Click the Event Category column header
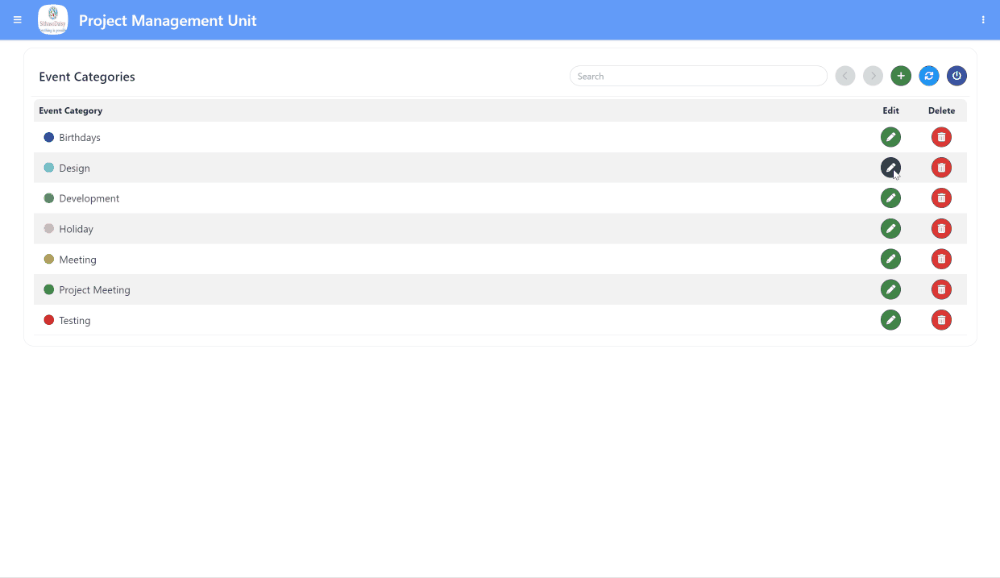The width and height of the screenshot is (1000, 578). (71, 111)
